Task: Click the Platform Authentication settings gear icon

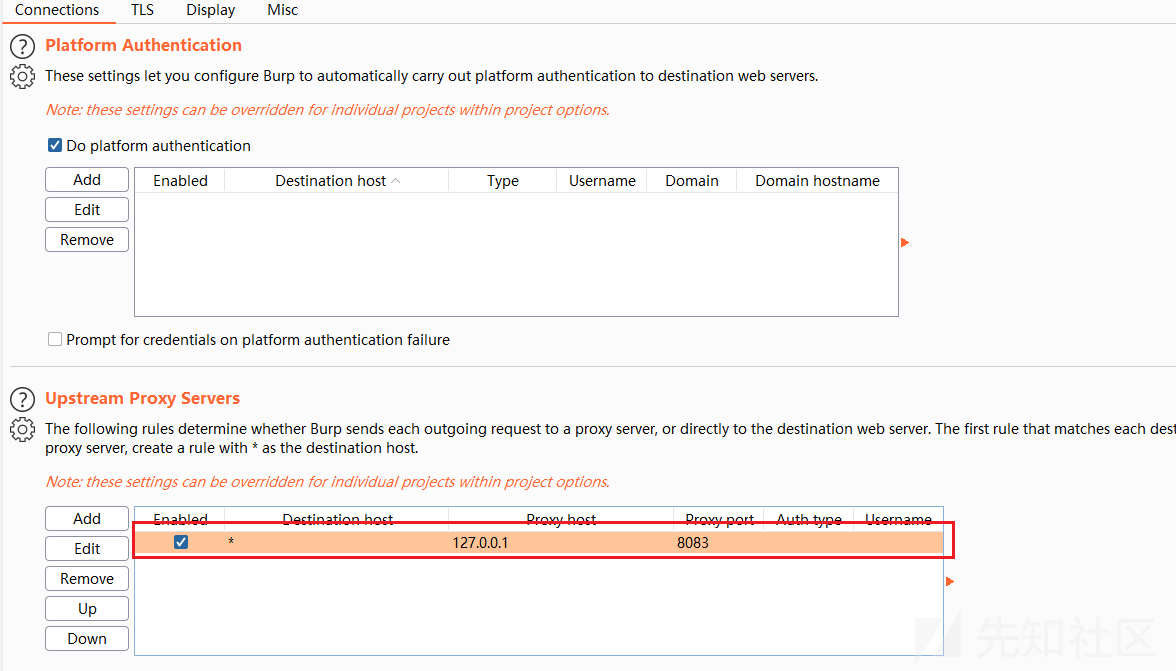Action: [x=22, y=76]
